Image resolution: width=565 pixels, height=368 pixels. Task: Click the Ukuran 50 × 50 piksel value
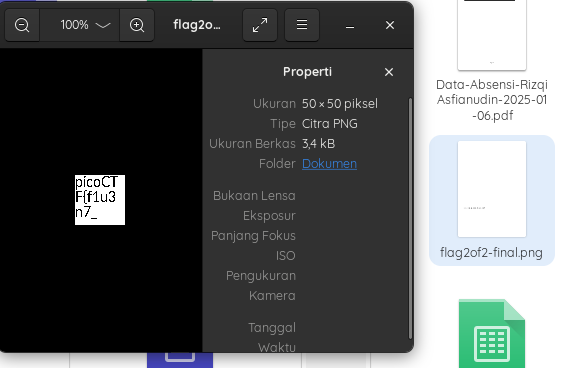coord(340,104)
